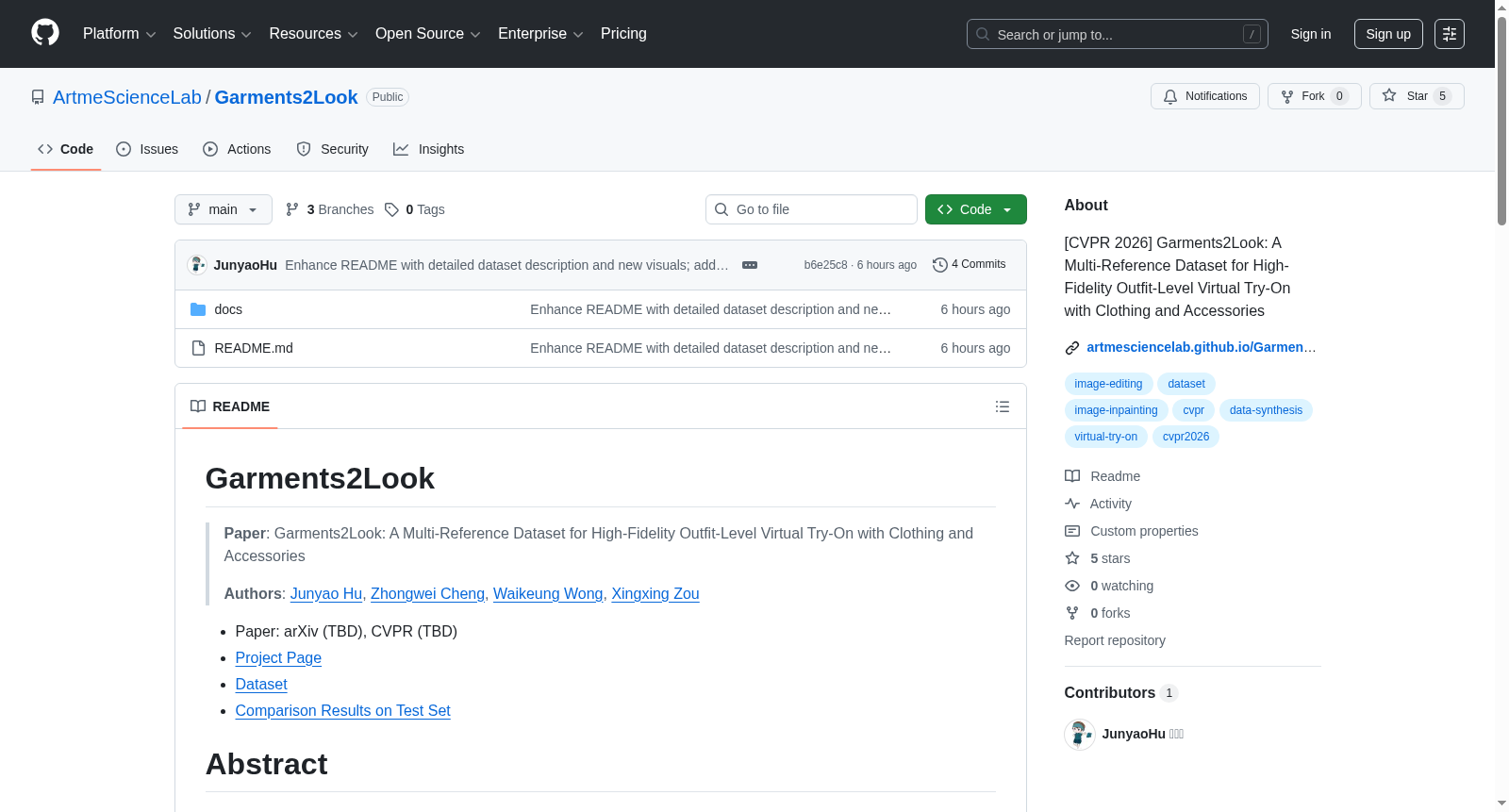Click the pulse icon beside Activity
Viewport: 1509px width, 812px height.
1072,504
